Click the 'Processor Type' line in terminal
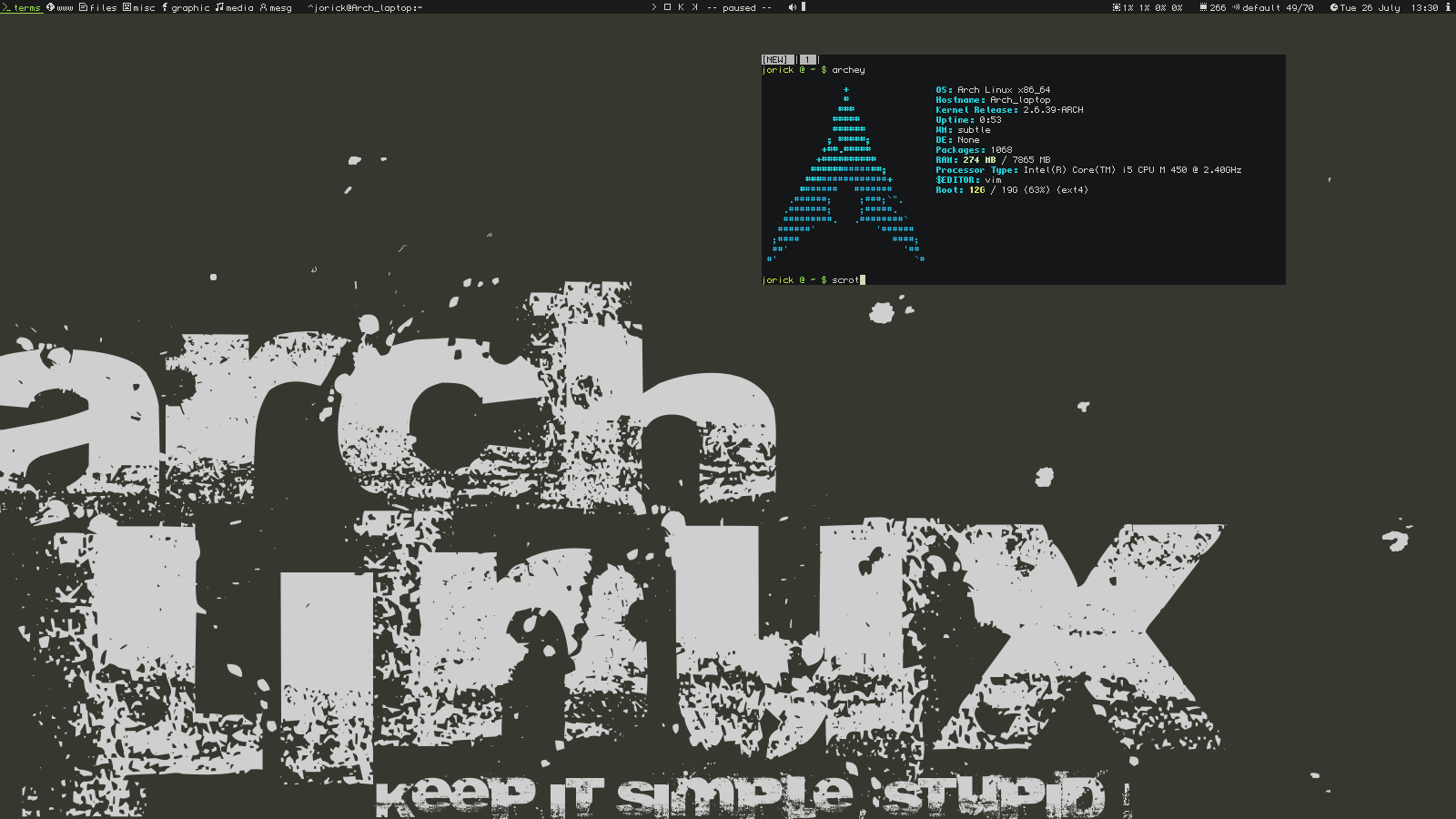 1088,170
